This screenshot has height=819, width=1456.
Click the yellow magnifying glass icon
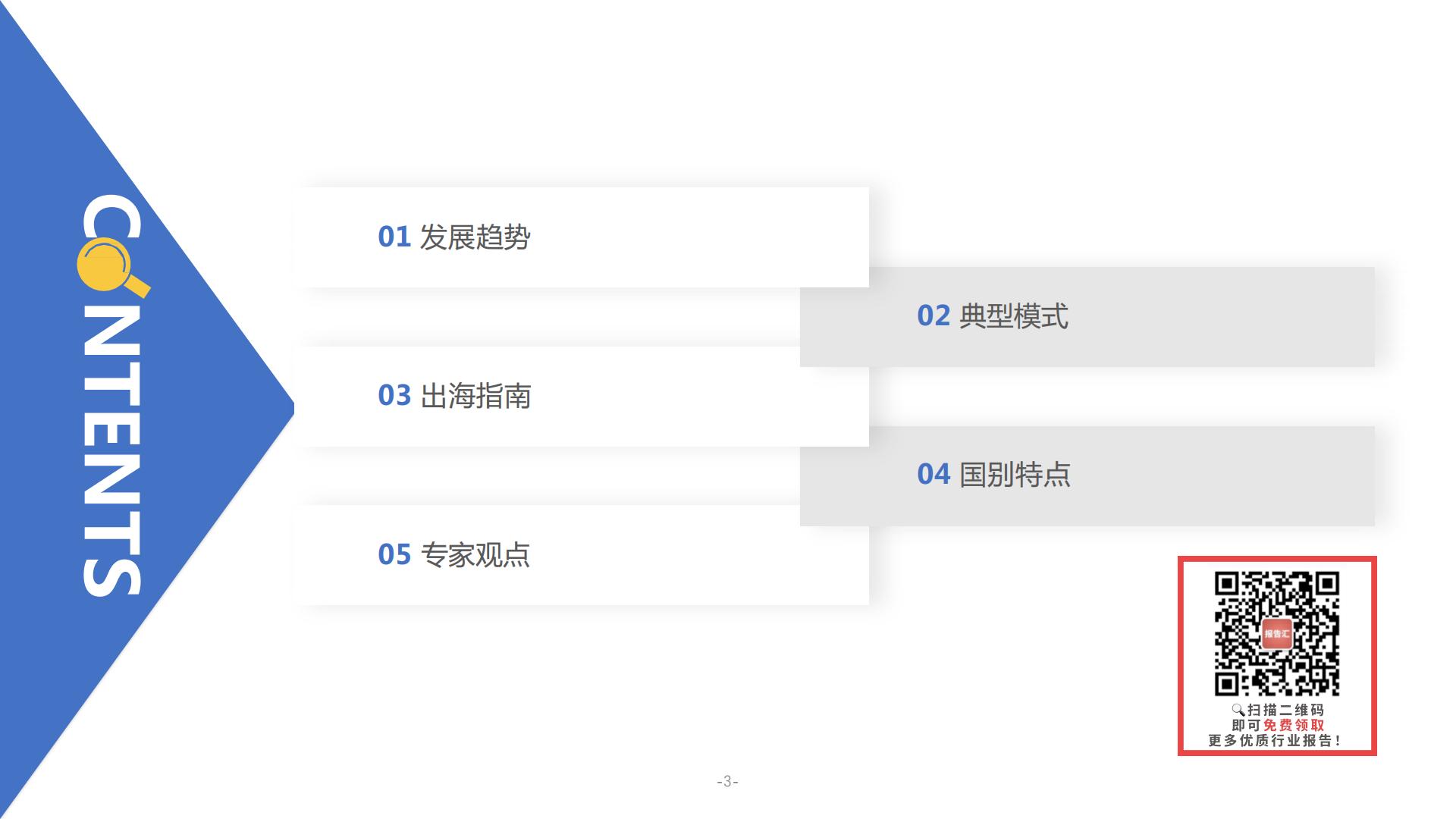tap(113, 267)
